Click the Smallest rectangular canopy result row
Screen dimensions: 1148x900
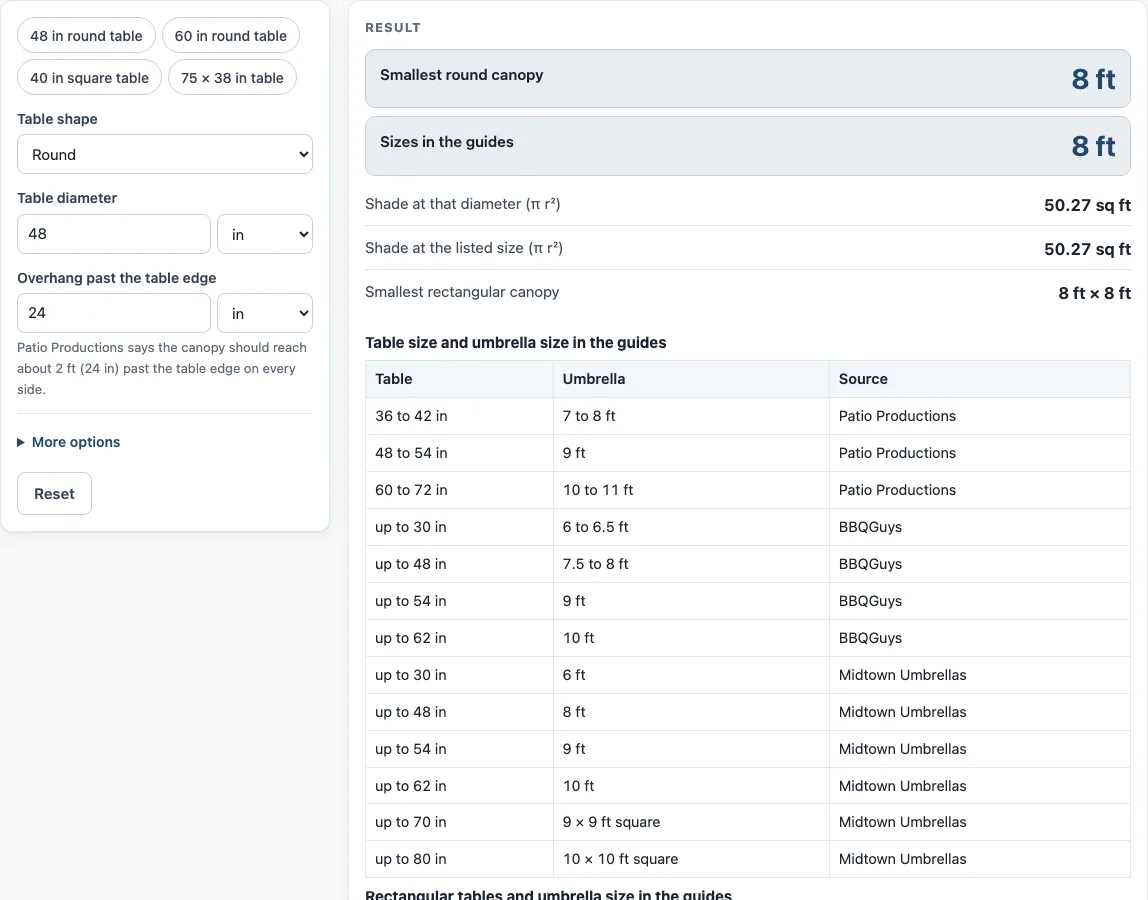pos(748,292)
